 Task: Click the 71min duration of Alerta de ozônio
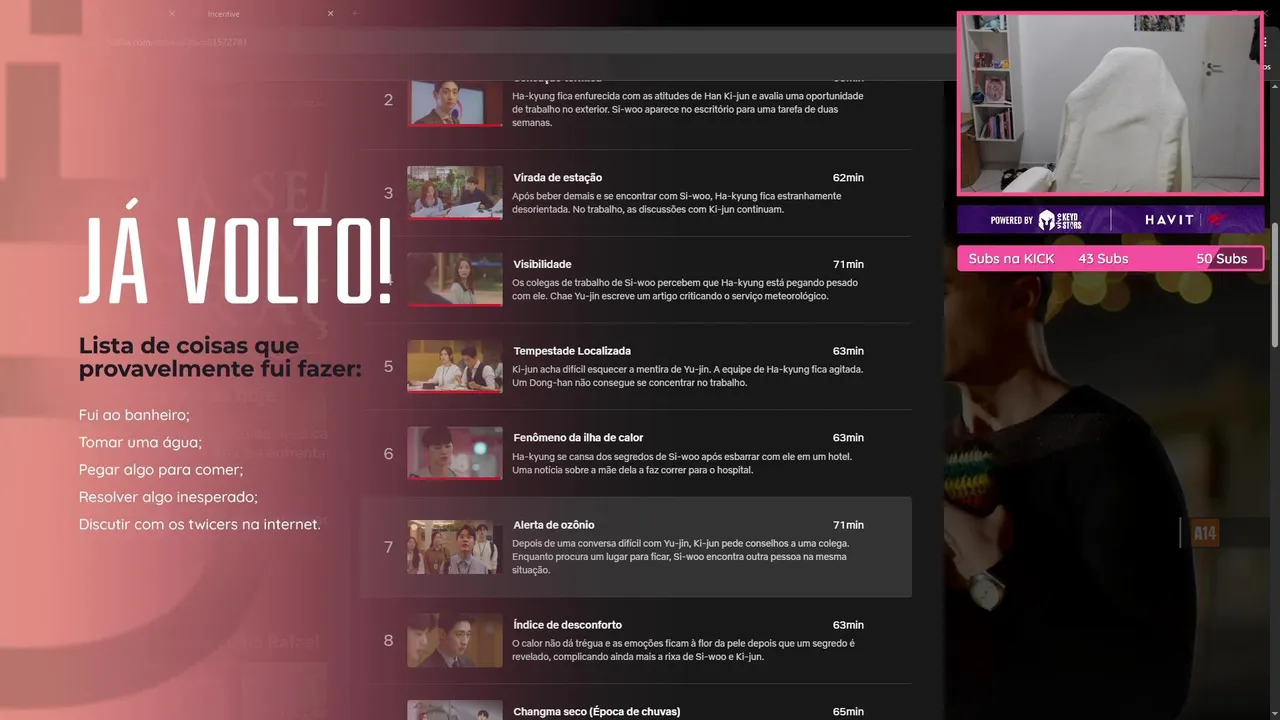(848, 525)
